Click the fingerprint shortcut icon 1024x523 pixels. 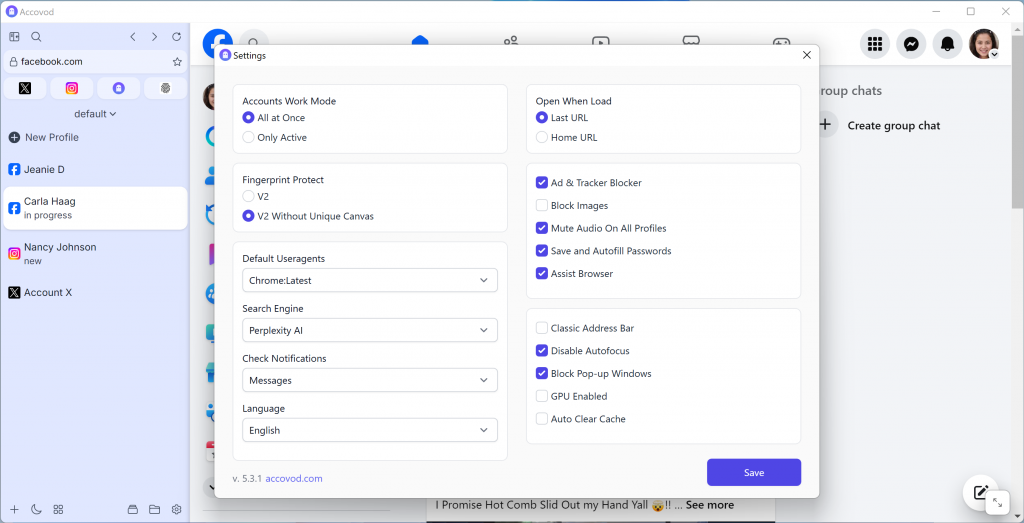pos(165,88)
